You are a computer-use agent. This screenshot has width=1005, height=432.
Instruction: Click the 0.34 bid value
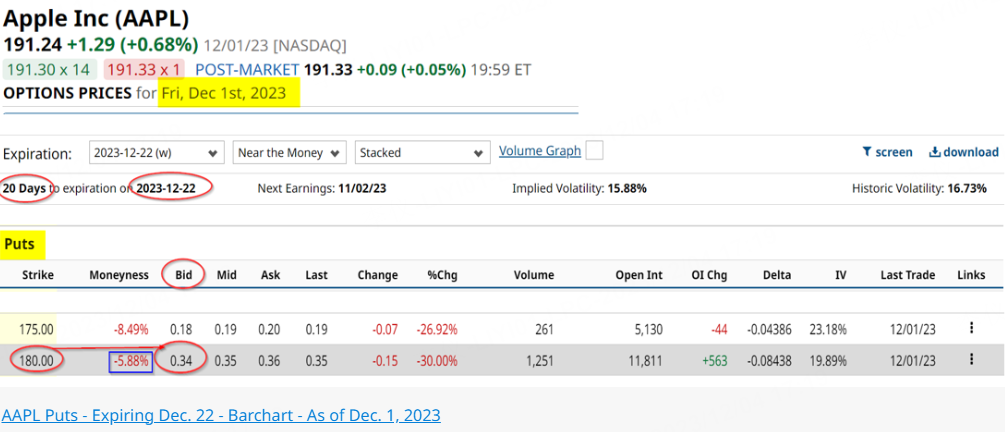tap(181, 360)
